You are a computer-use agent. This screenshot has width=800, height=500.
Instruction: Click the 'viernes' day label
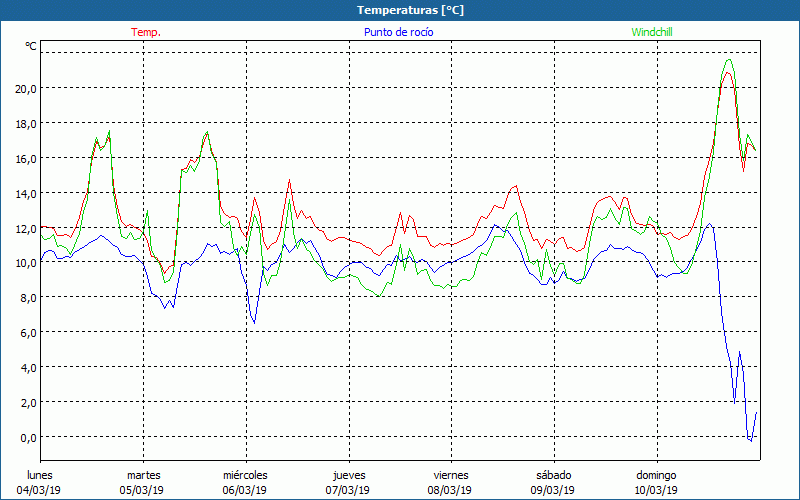point(451,475)
